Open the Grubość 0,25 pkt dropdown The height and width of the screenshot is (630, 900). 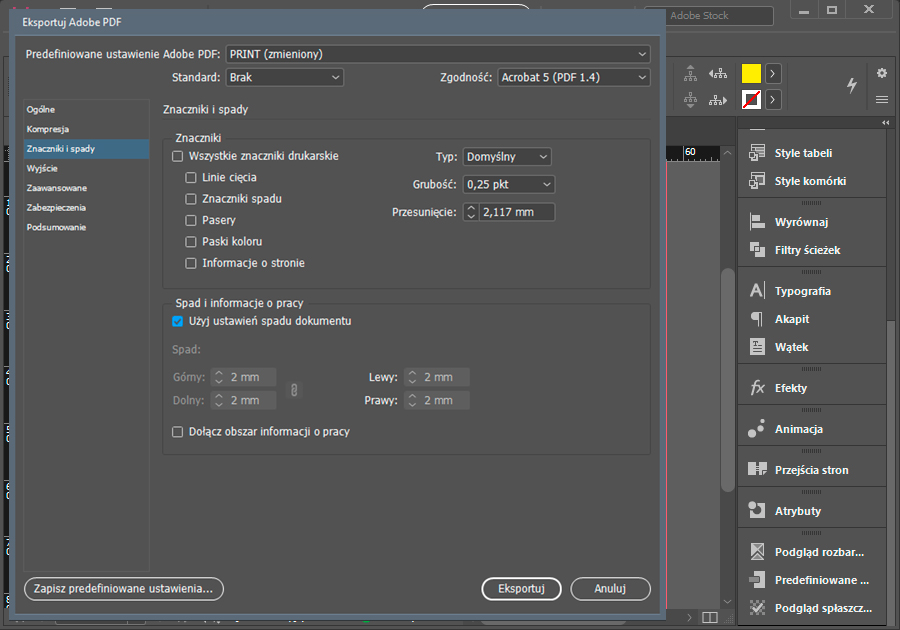click(509, 184)
